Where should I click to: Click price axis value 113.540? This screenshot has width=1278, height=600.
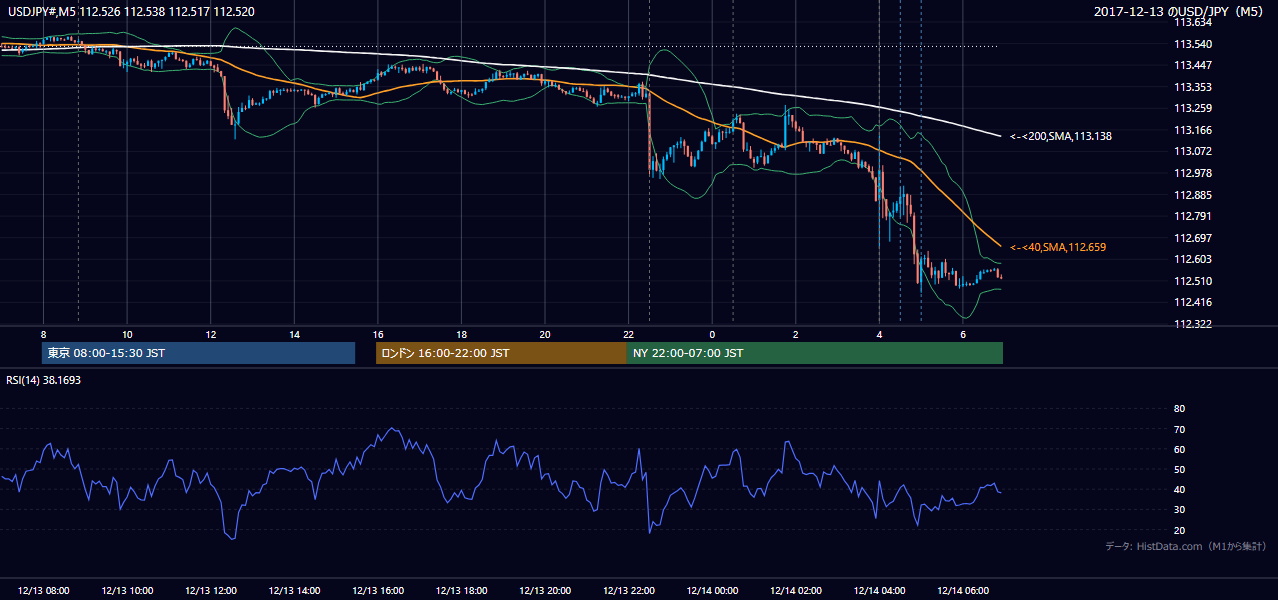[x=1191, y=44]
